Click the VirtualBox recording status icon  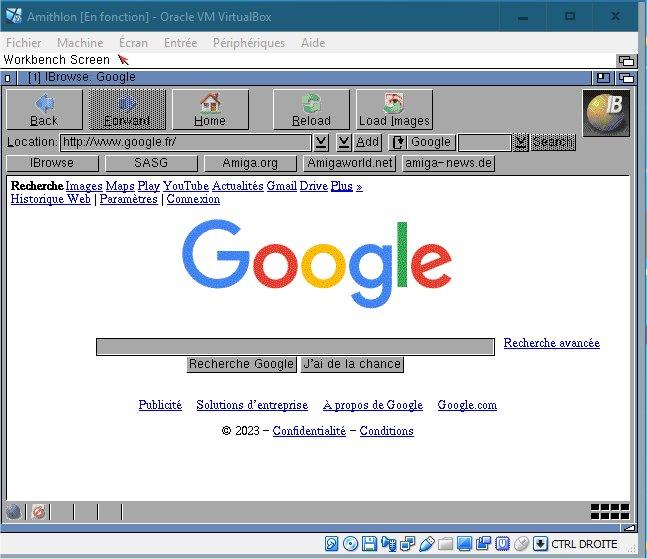click(483, 544)
